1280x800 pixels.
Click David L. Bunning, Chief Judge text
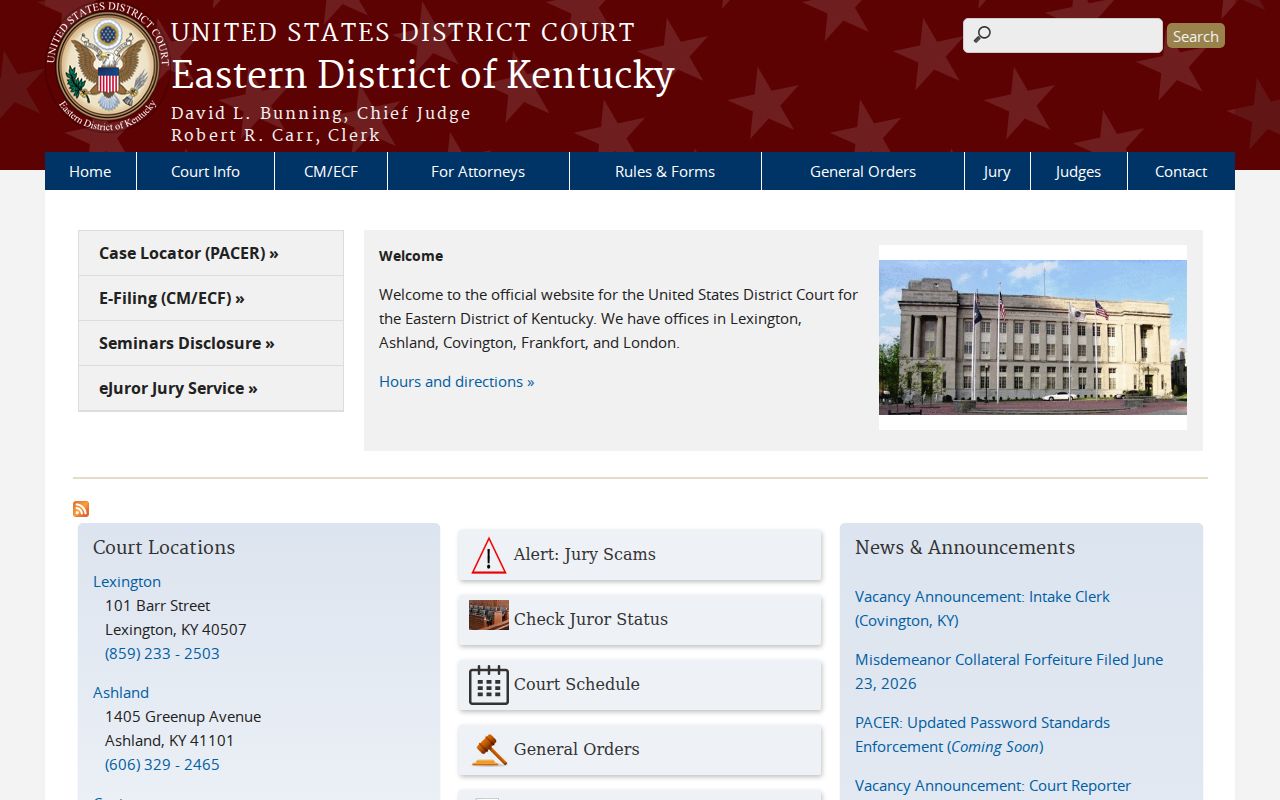click(x=321, y=113)
